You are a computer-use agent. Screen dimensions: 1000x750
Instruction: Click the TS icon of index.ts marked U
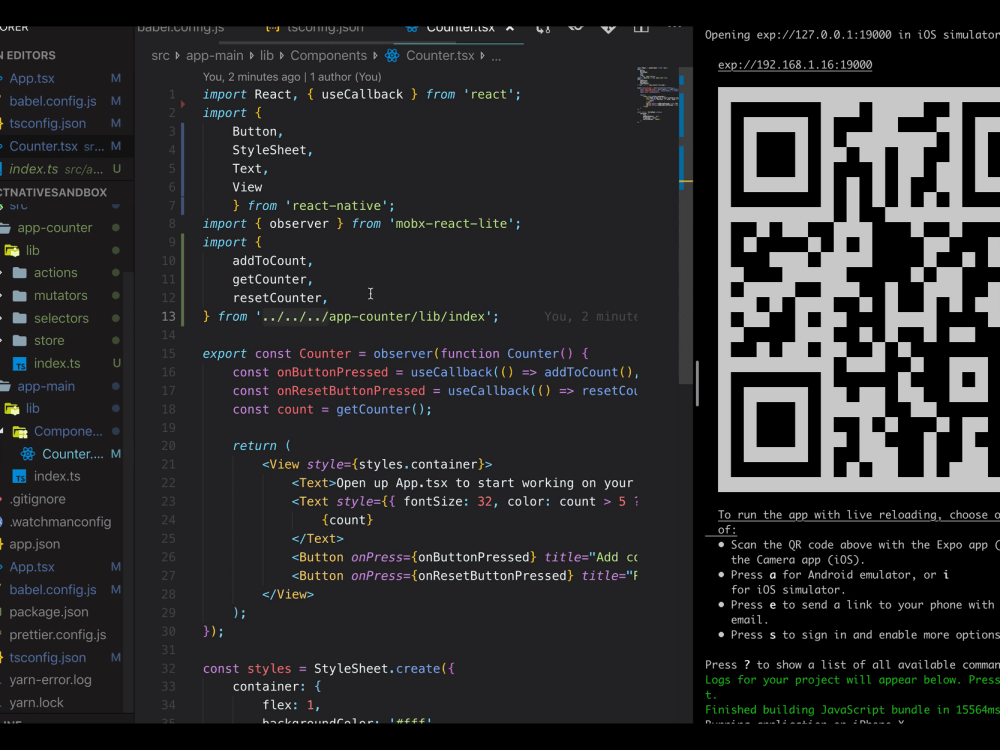coord(20,364)
